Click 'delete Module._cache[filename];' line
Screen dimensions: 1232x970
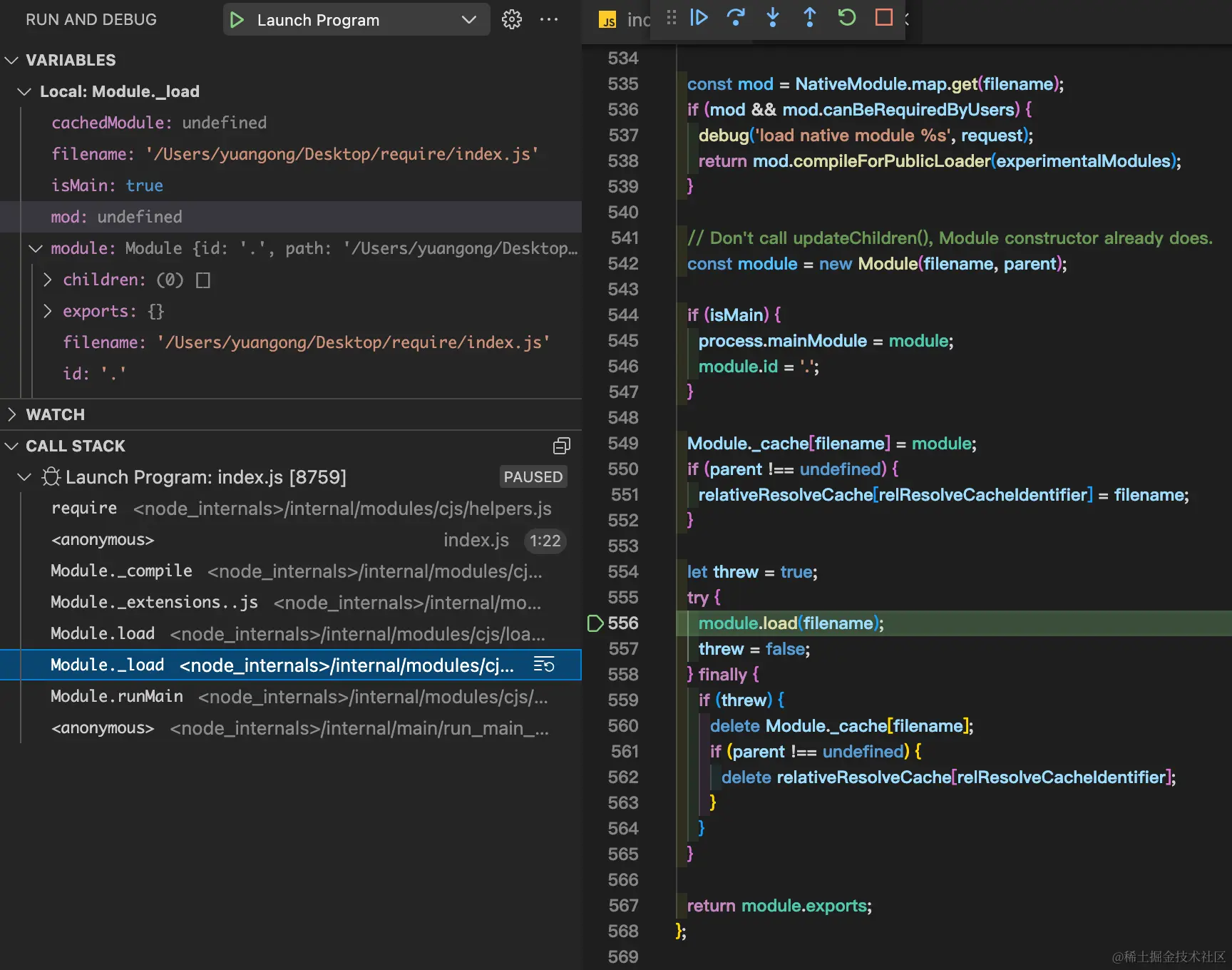pos(841,726)
